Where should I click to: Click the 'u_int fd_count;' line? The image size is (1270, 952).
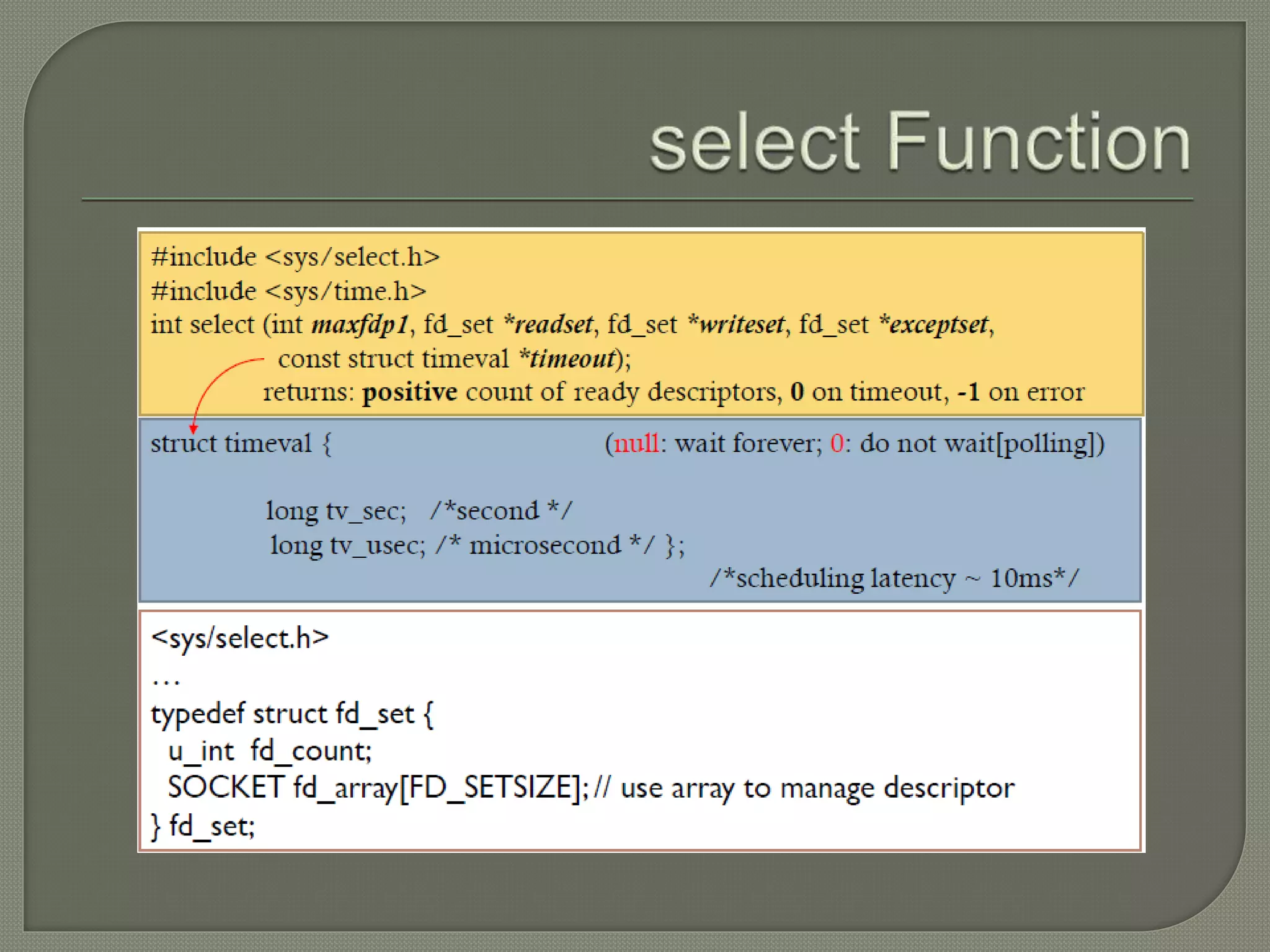[270, 751]
